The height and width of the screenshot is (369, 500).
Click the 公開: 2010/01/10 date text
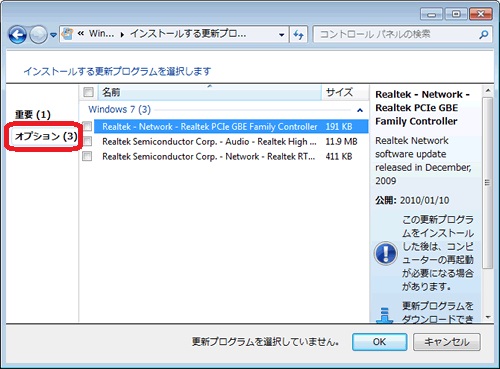[412, 200]
